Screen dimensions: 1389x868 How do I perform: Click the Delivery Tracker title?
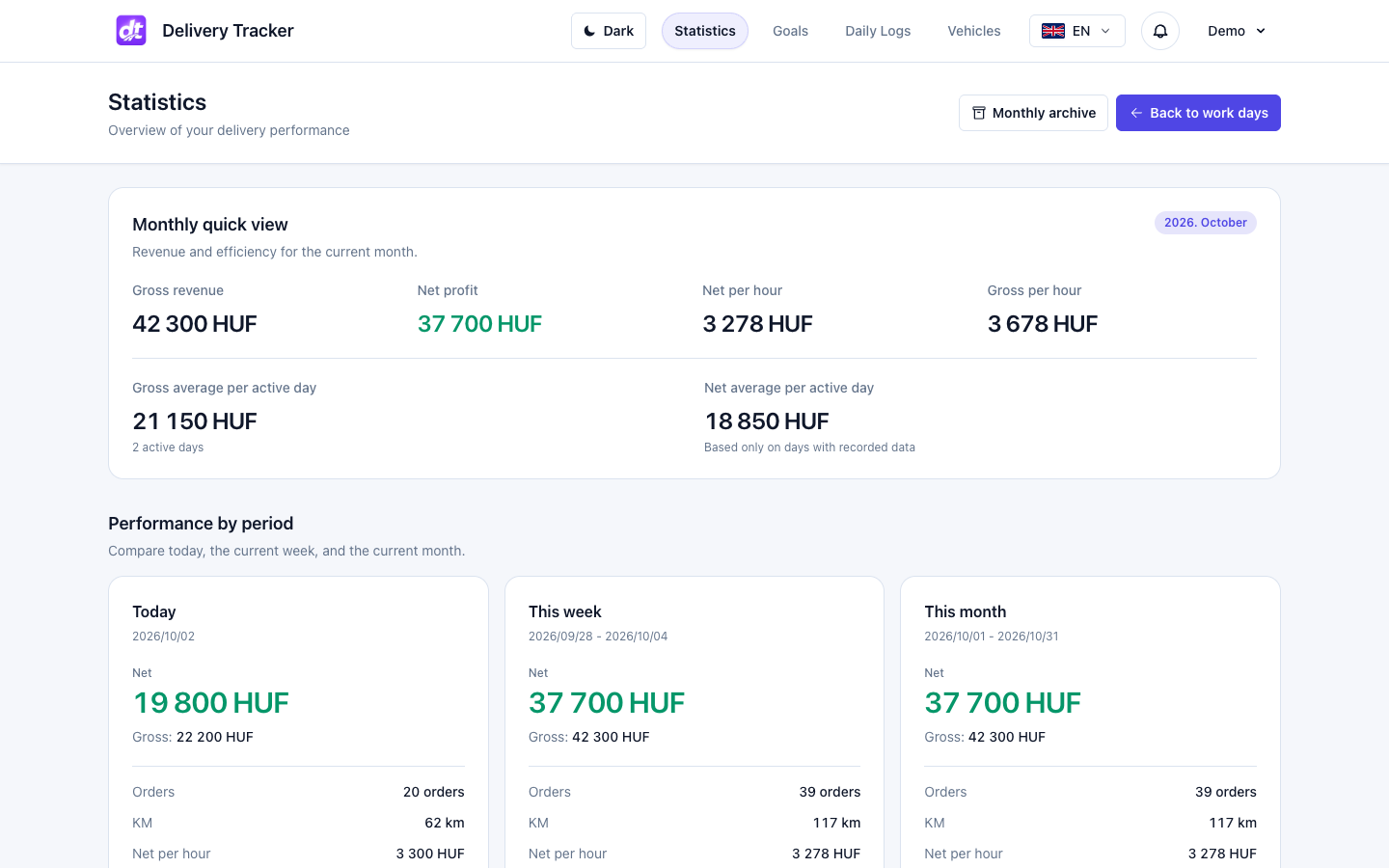pos(228,31)
